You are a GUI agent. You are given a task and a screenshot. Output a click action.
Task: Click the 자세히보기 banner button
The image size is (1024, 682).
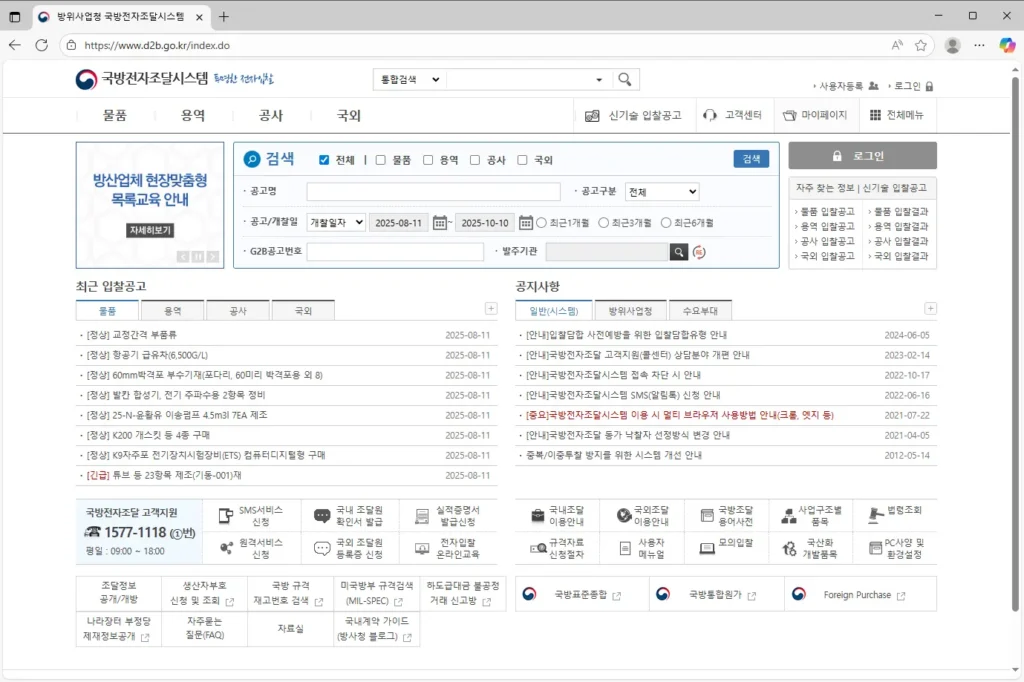[x=150, y=230]
